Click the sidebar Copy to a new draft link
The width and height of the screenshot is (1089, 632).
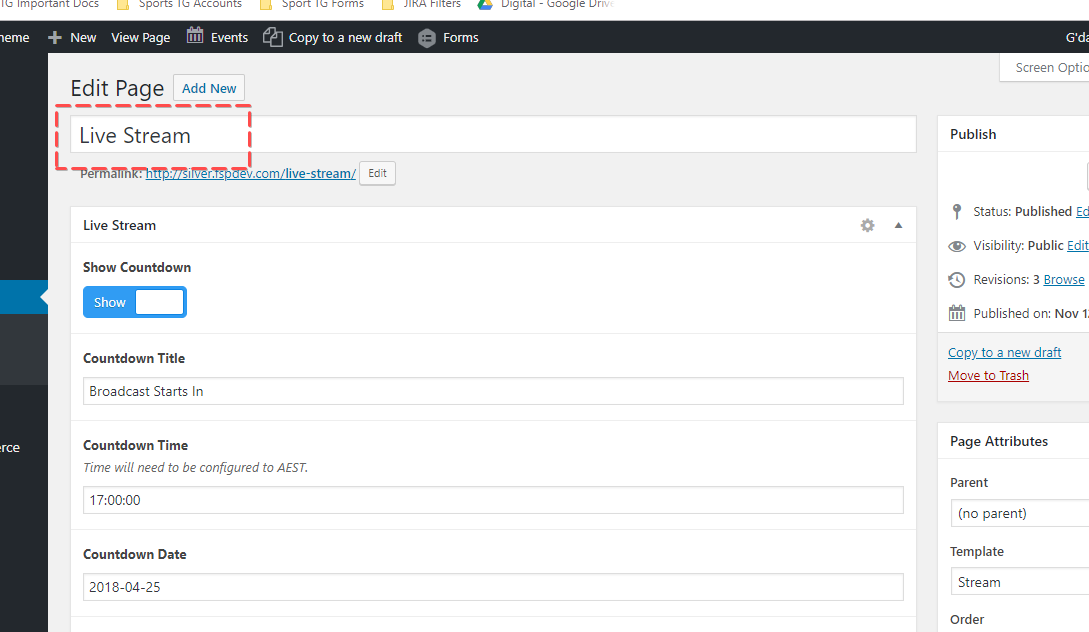(x=1004, y=352)
